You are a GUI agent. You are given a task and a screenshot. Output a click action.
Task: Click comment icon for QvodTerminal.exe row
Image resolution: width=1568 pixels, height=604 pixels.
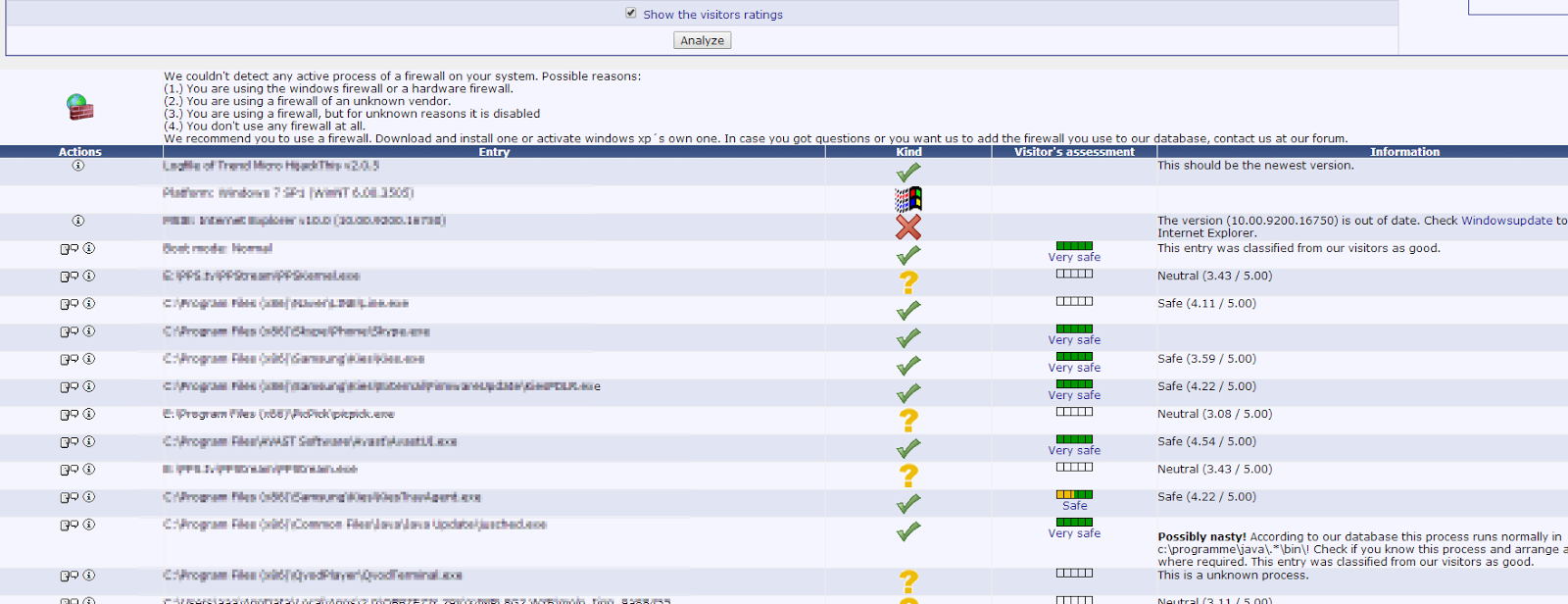pos(70,577)
